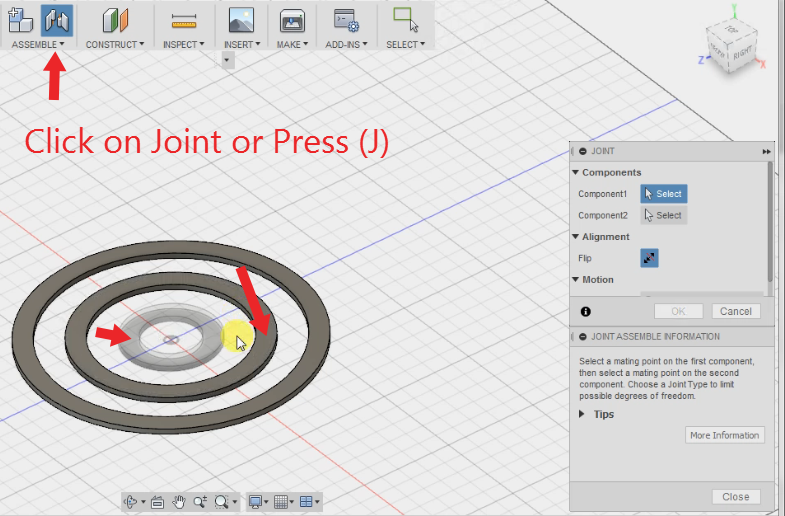The width and height of the screenshot is (785, 516).
Task: Click the Insert image icon
Action: pos(241,21)
